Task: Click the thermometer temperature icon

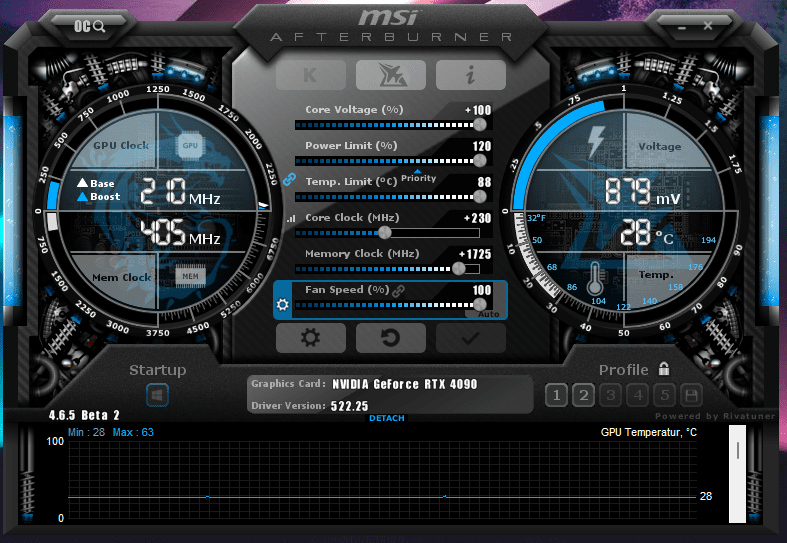Action: pos(595,278)
